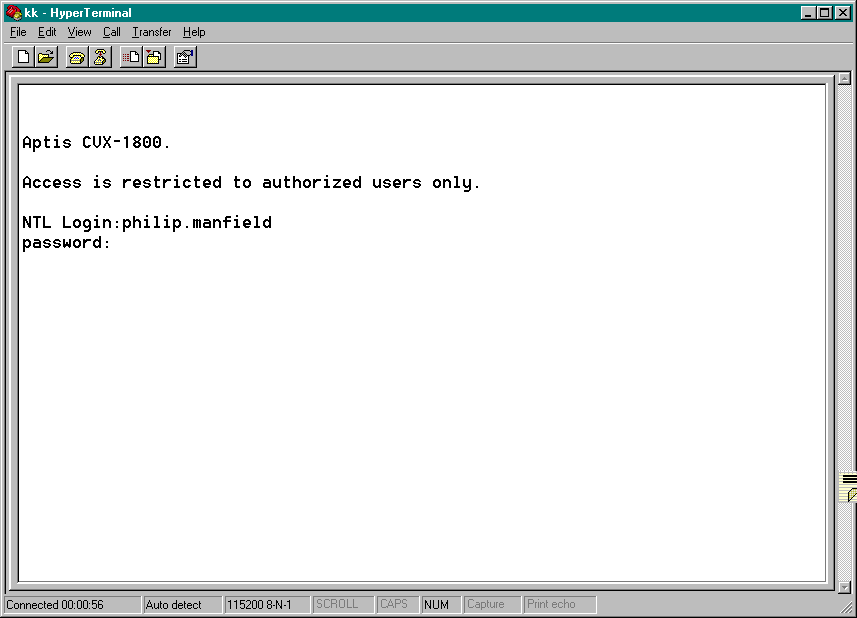The image size is (857, 618).
Task: Click the Open file folder icon
Action: pos(46,57)
